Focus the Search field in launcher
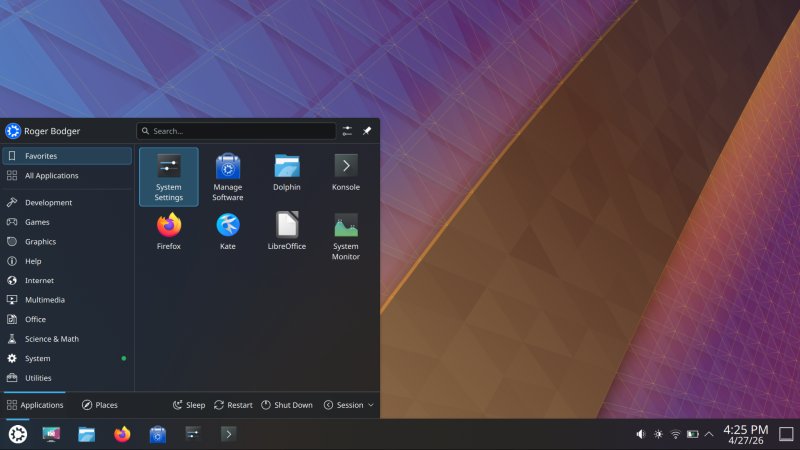This screenshot has width=800, height=450. (x=236, y=131)
